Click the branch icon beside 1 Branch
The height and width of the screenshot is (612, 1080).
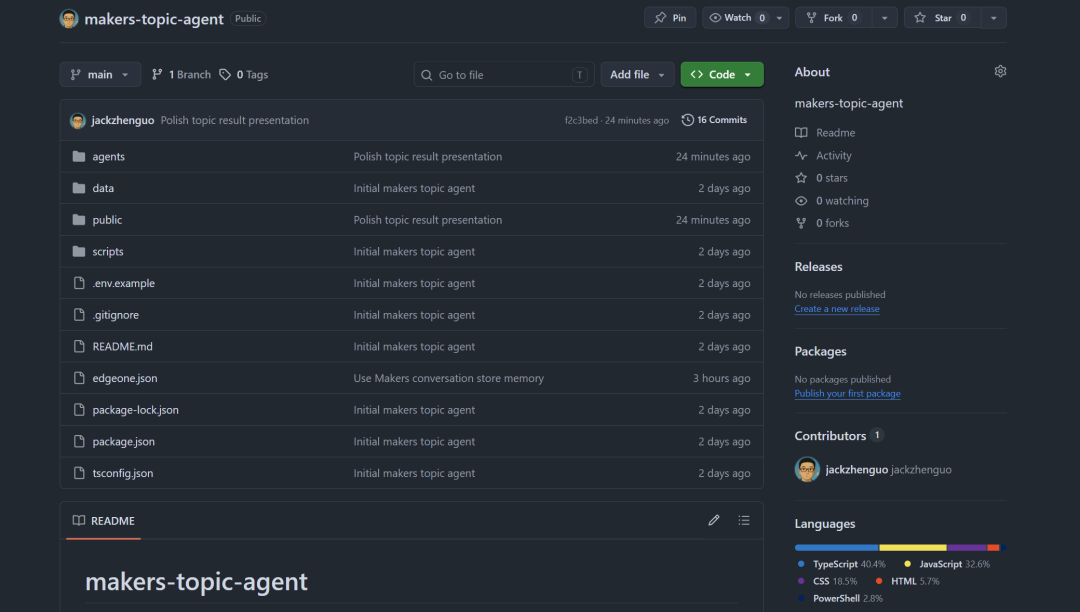[x=157, y=74]
